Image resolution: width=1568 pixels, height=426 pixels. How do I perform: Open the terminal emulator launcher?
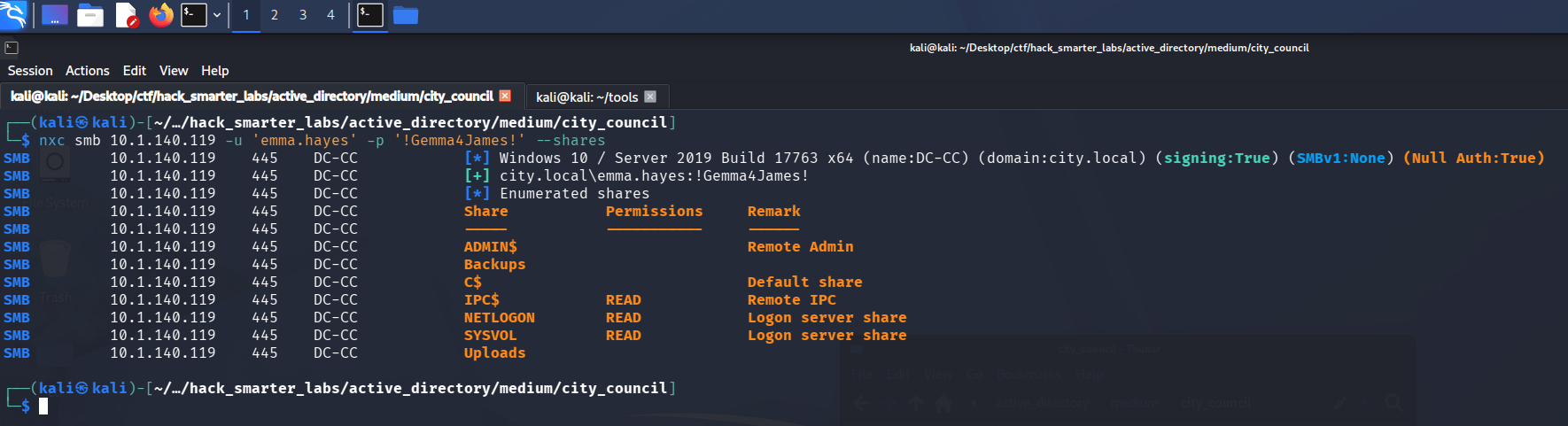point(194,15)
